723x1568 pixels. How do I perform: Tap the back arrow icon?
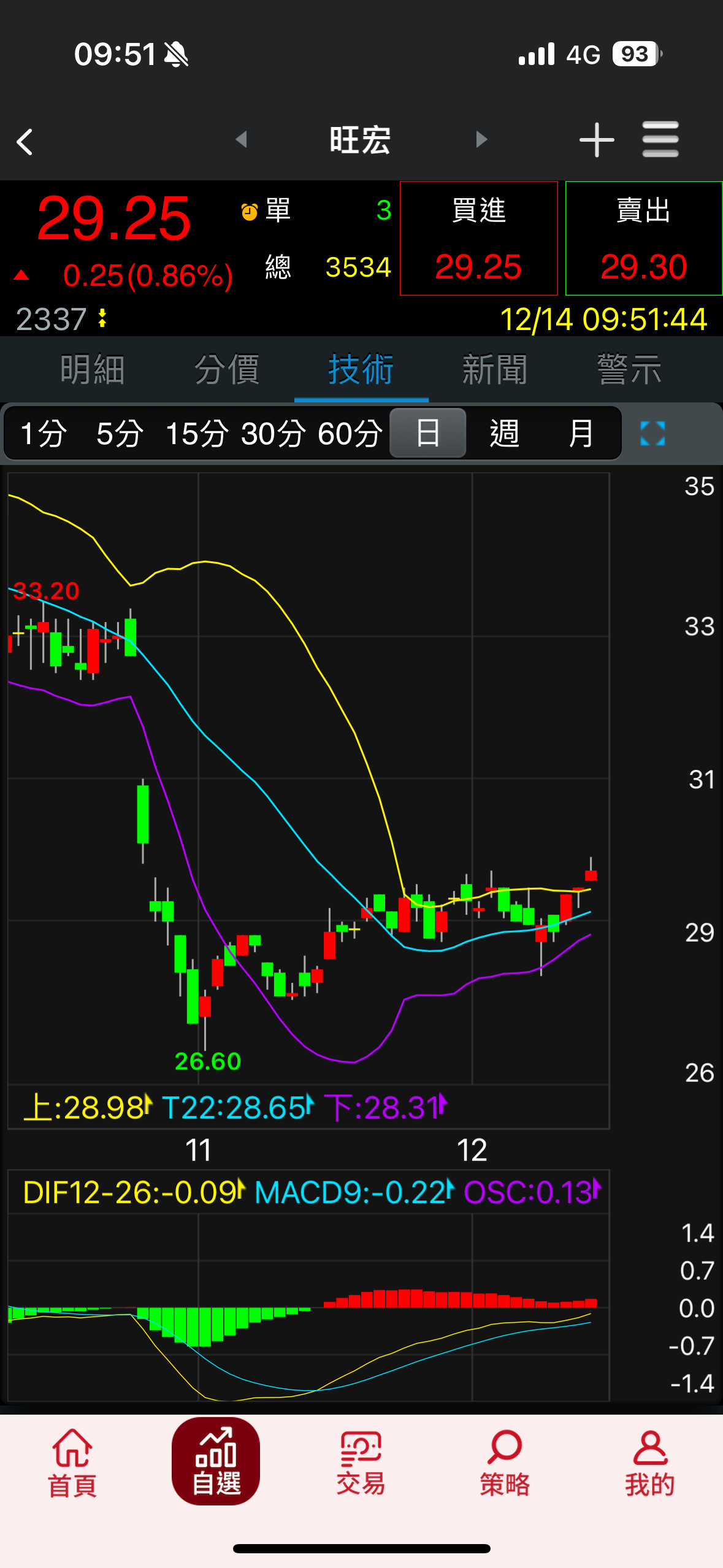pyautogui.click(x=25, y=142)
